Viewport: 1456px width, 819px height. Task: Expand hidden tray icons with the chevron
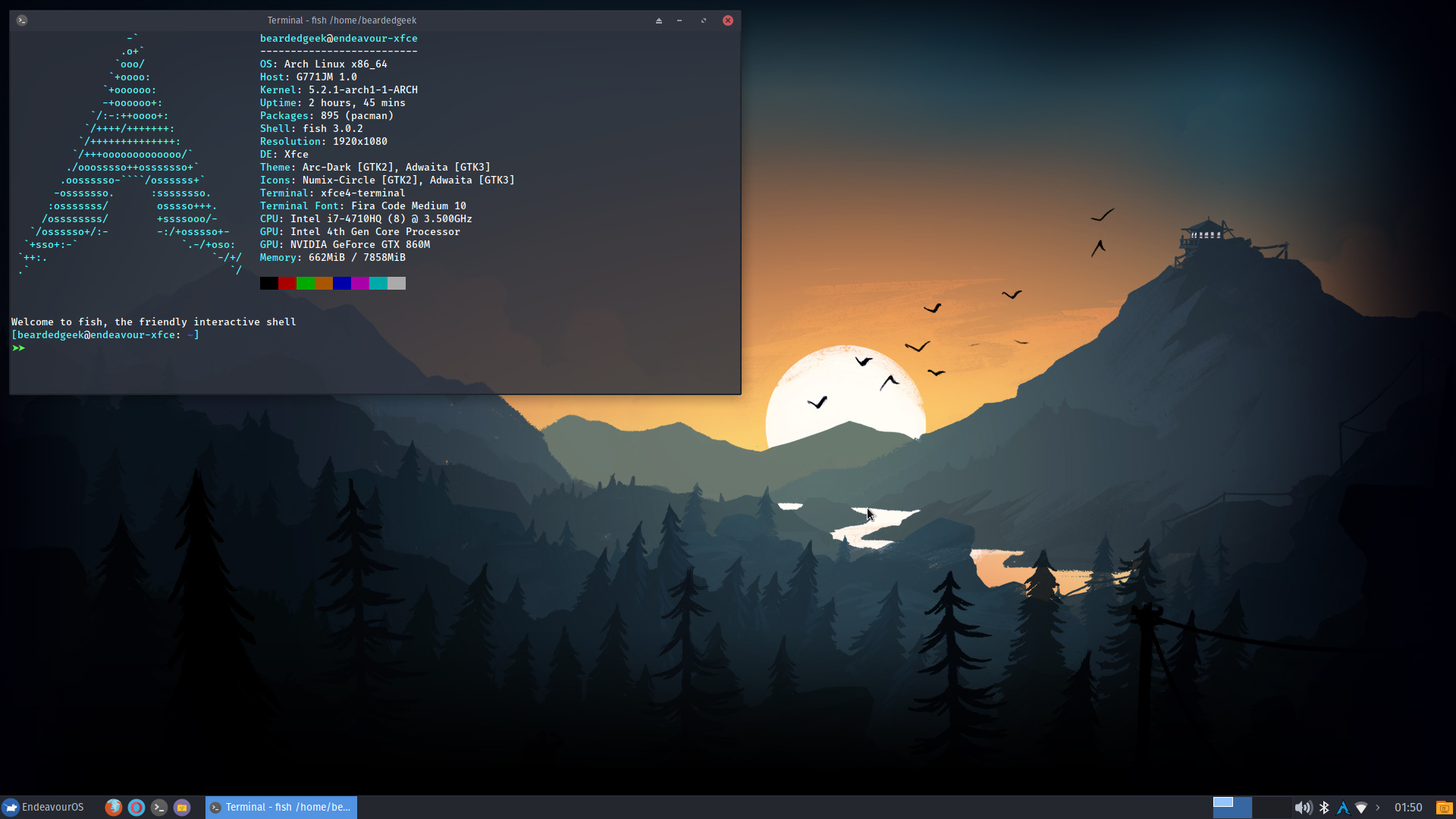point(1379,807)
